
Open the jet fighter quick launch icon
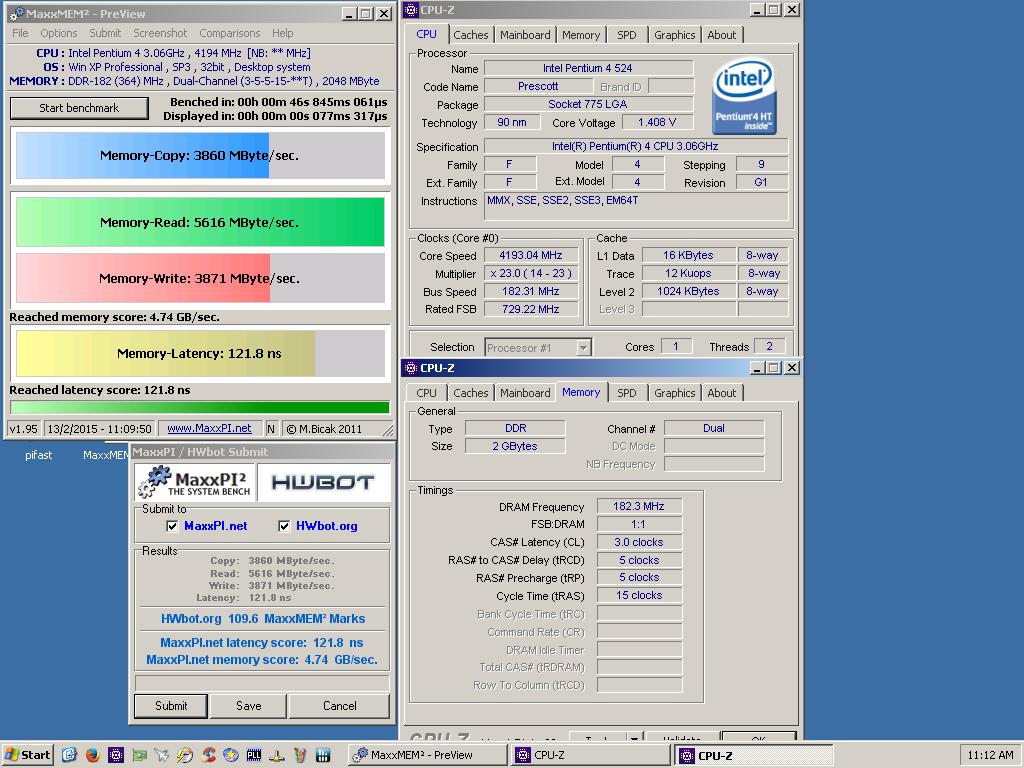pos(162,755)
